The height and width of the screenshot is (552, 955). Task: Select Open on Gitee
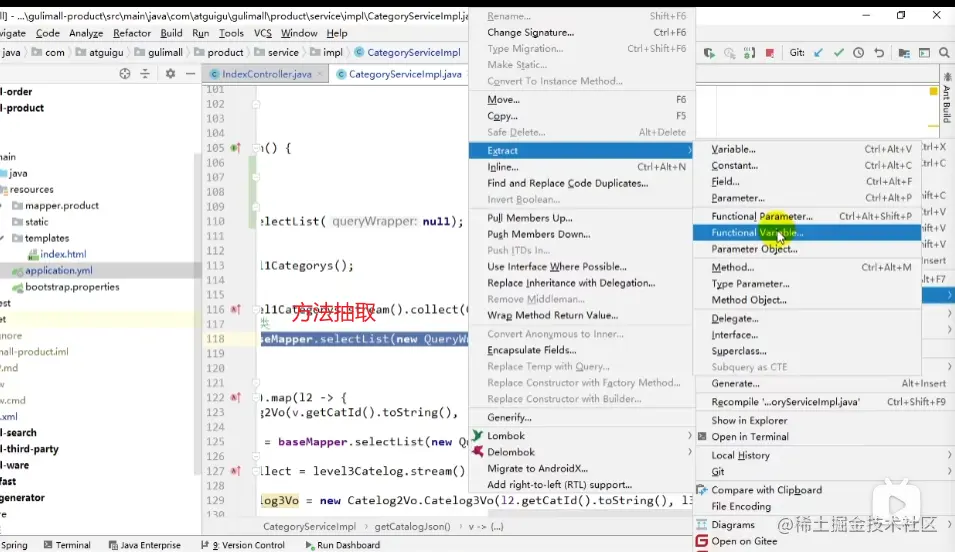tap(824, 542)
